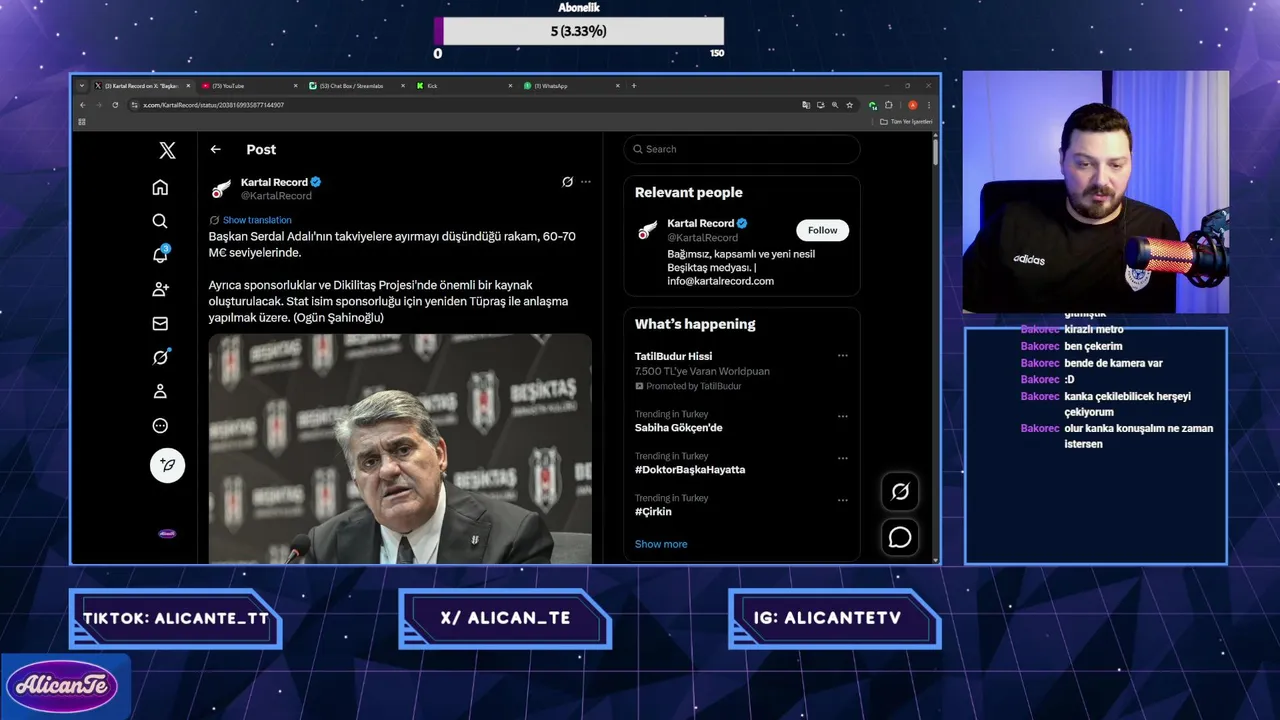Open the Extensions puzzle icon

click(888, 105)
